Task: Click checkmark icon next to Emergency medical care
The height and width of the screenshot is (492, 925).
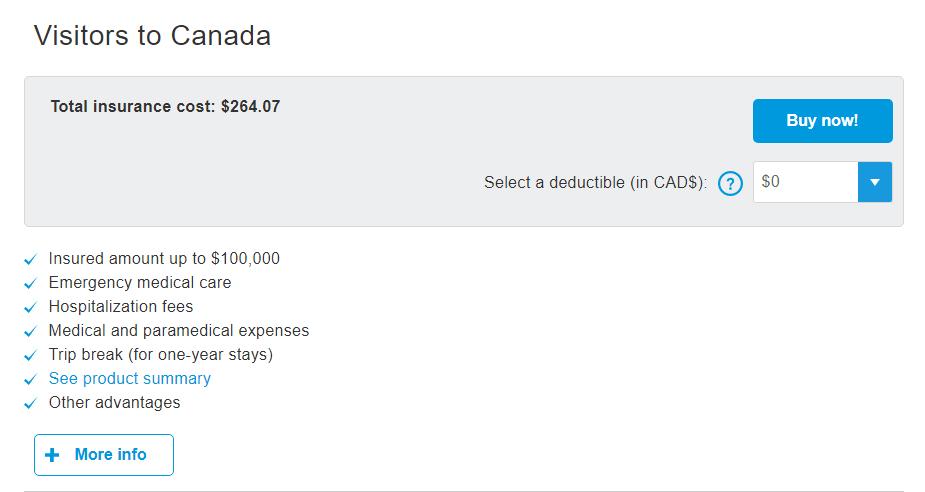Action: (x=31, y=284)
